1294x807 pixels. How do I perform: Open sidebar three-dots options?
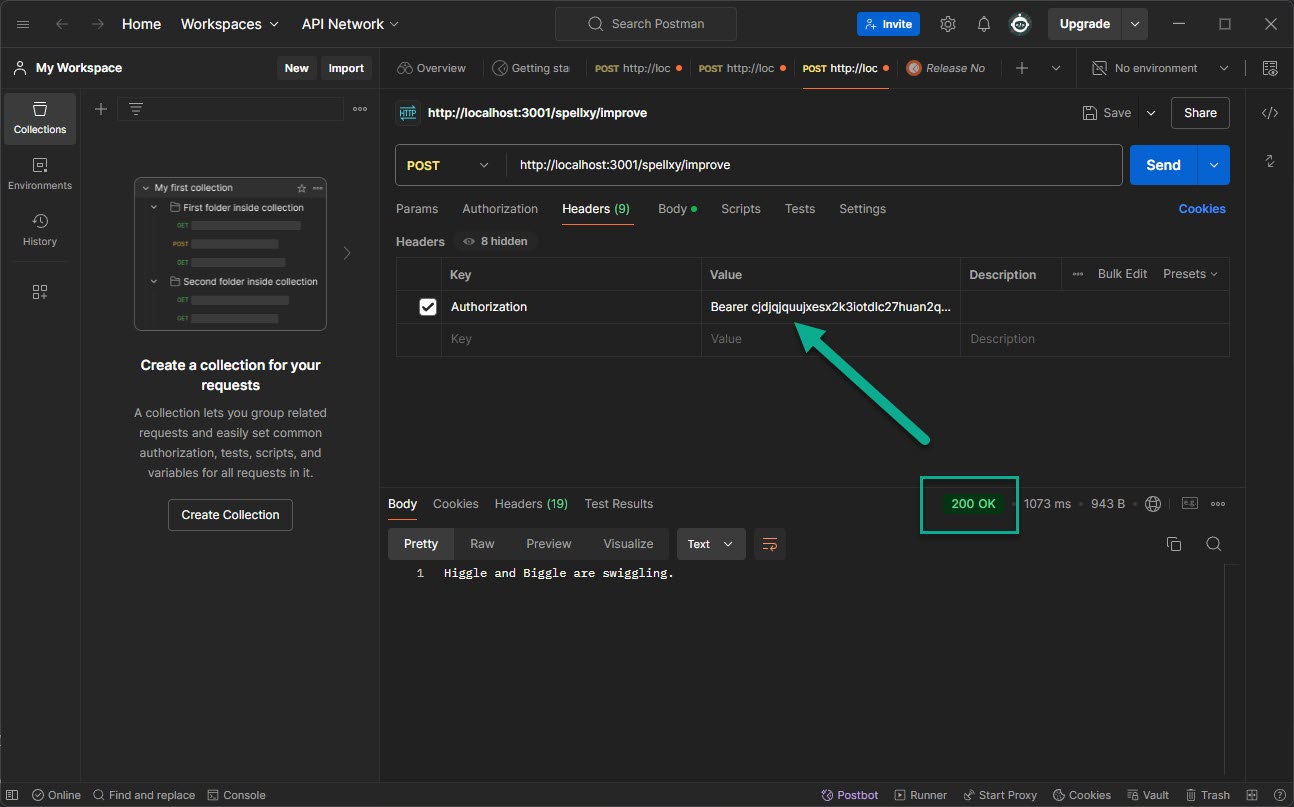tap(360, 109)
